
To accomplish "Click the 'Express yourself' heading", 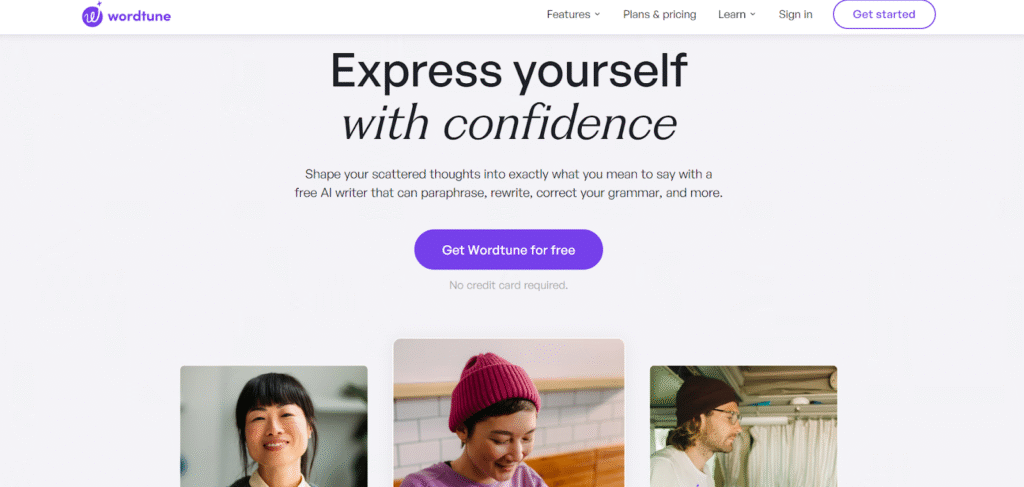I will point(509,70).
